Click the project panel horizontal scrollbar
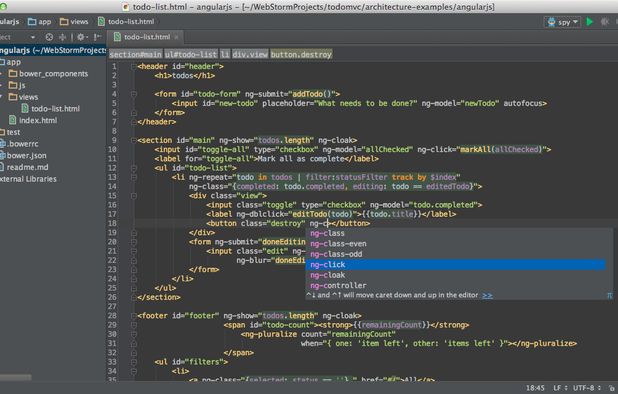 coord(16,377)
